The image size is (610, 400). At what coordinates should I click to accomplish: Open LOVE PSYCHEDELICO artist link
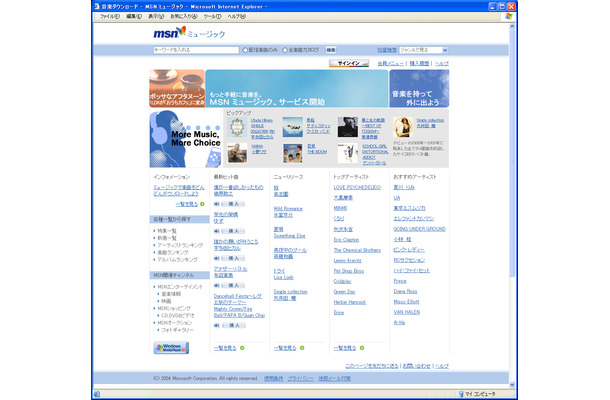[x=357, y=188]
